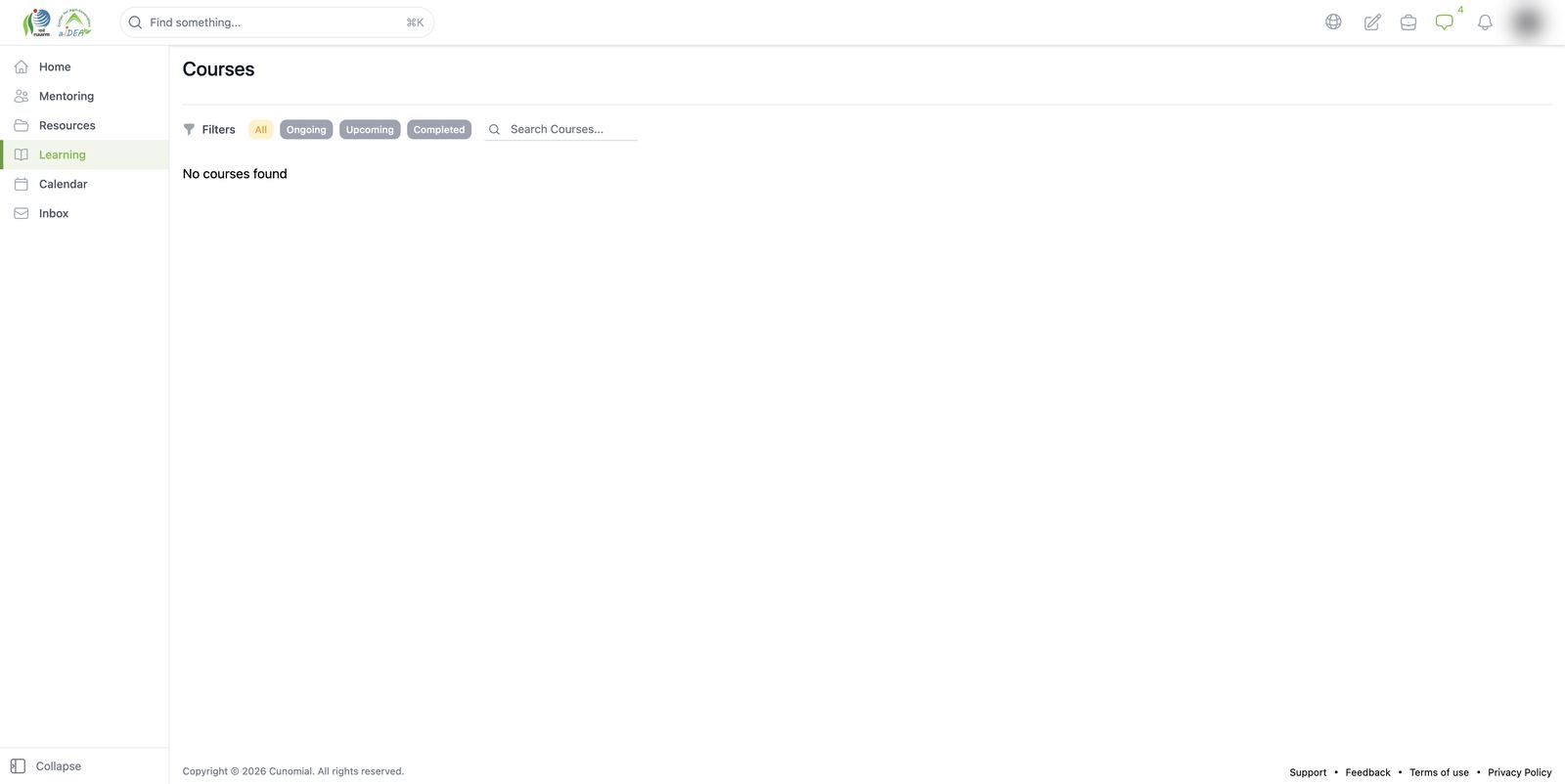The height and width of the screenshot is (784, 1565).
Task: Focus the Find something search field
Action: [x=277, y=22]
